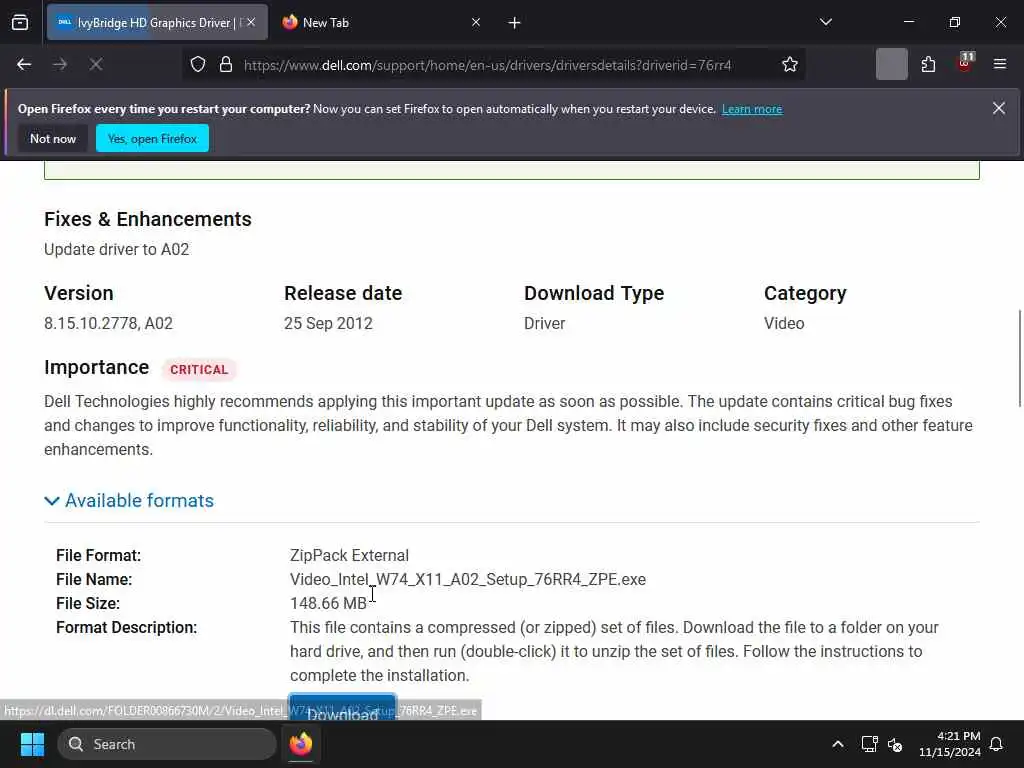Go back to previous page

[24, 65]
